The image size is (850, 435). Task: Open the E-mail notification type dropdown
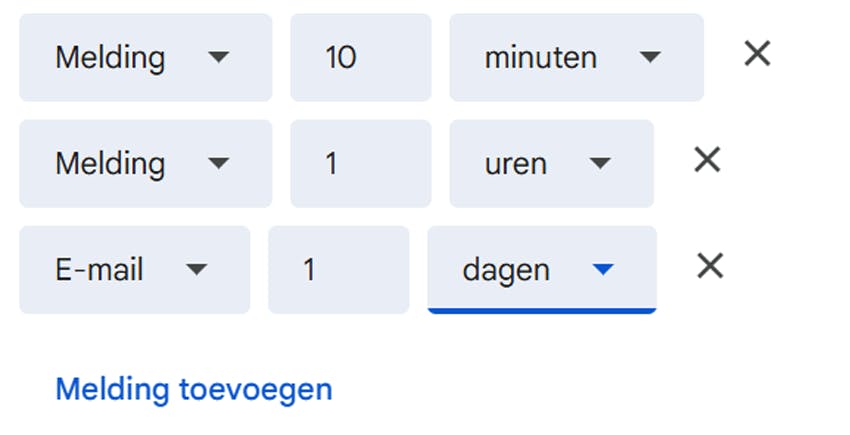click(134, 269)
